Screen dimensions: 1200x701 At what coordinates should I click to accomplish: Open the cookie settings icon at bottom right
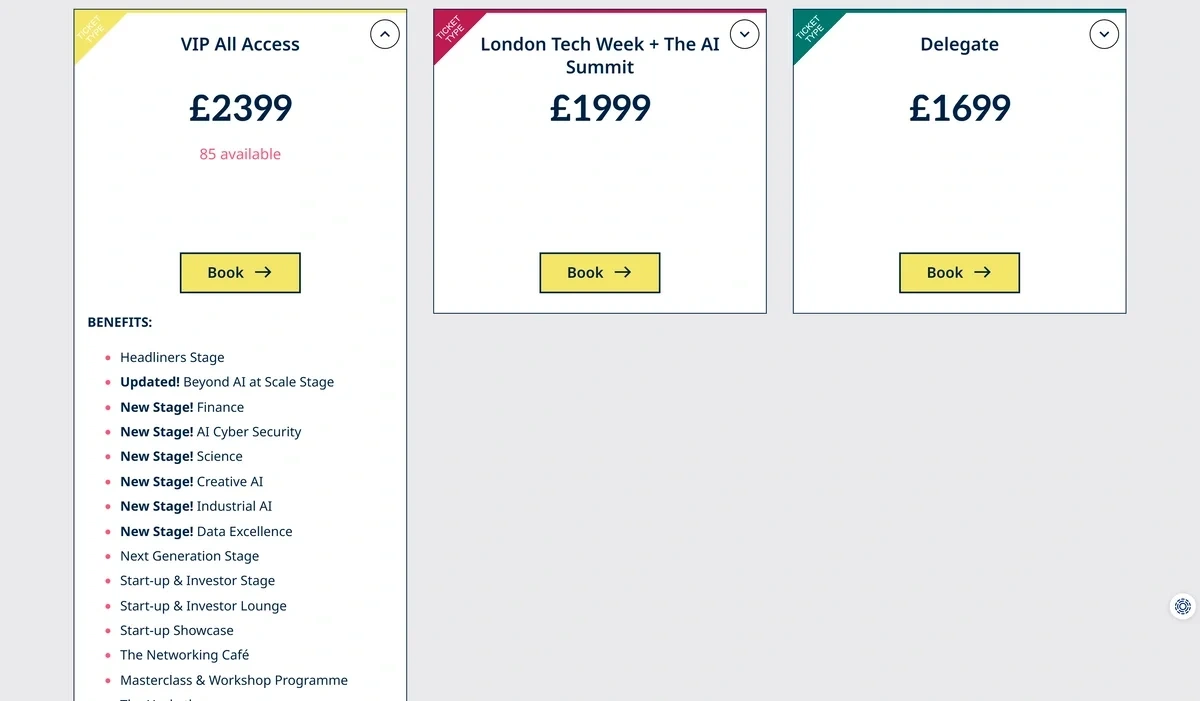point(1183,607)
